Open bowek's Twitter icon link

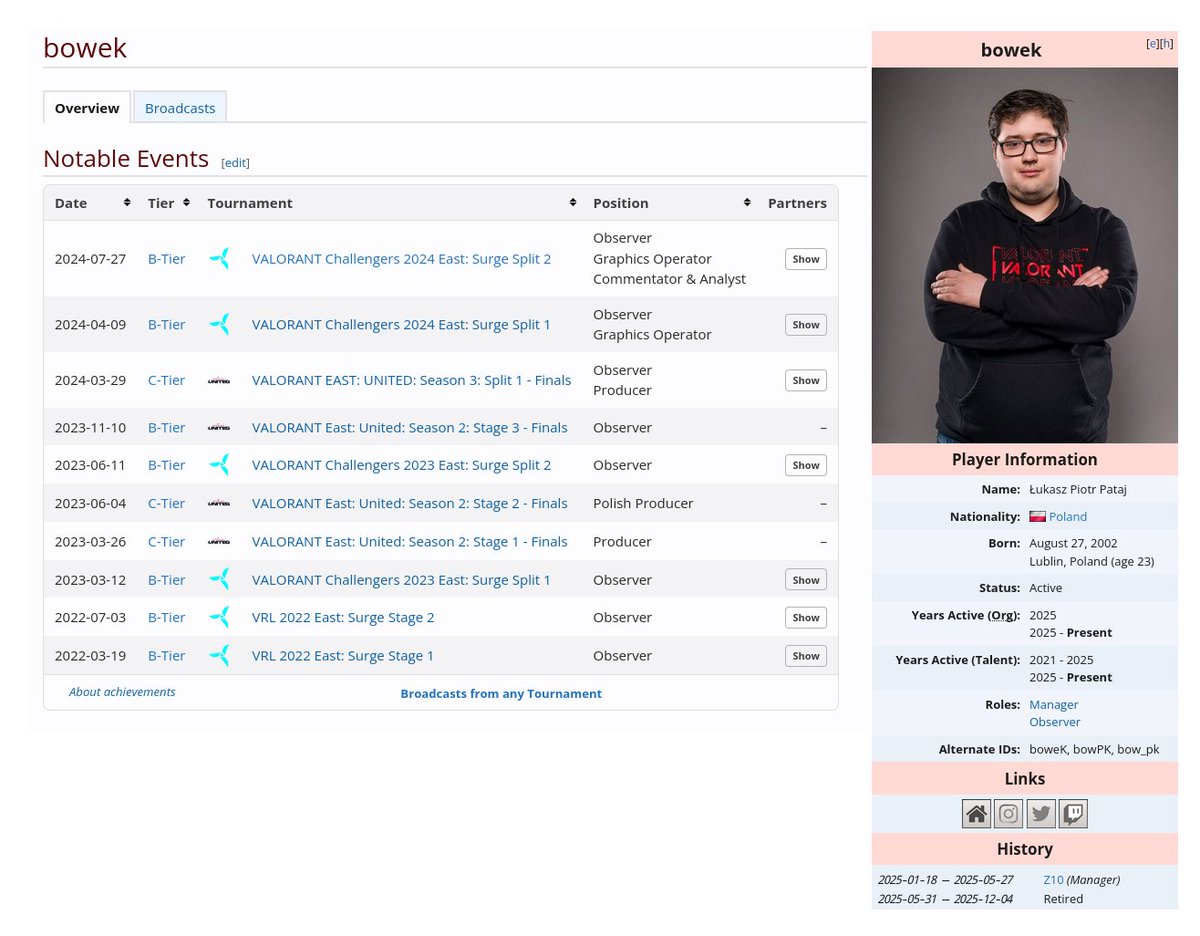click(1041, 814)
